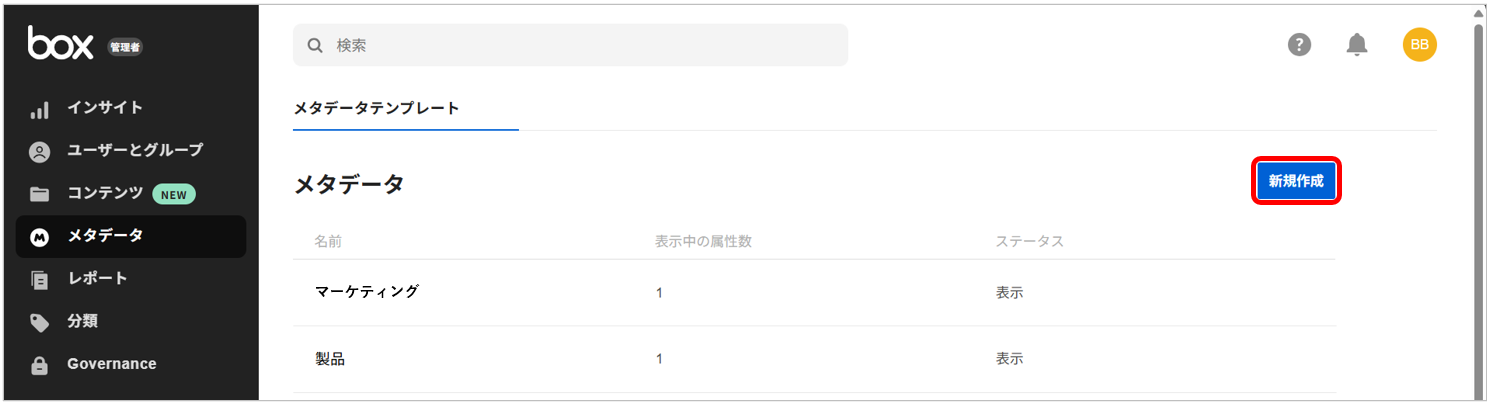The image size is (1487, 403).
Task: Click the Governance lock icon
Action: [39, 365]
